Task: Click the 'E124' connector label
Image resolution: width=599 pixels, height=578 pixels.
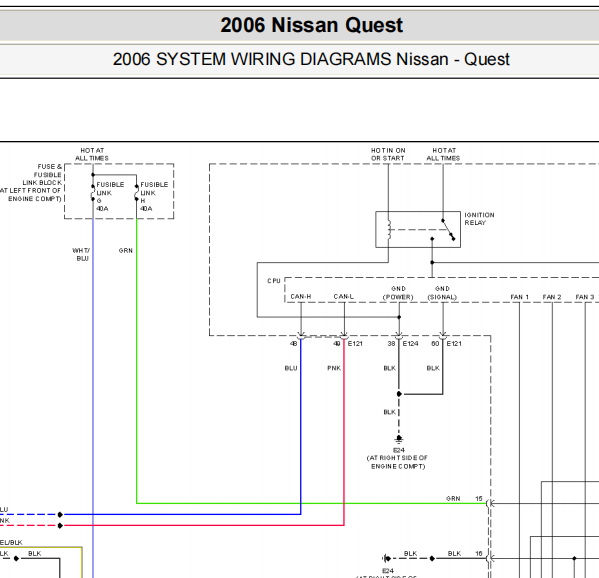Action: click(411, 343)
